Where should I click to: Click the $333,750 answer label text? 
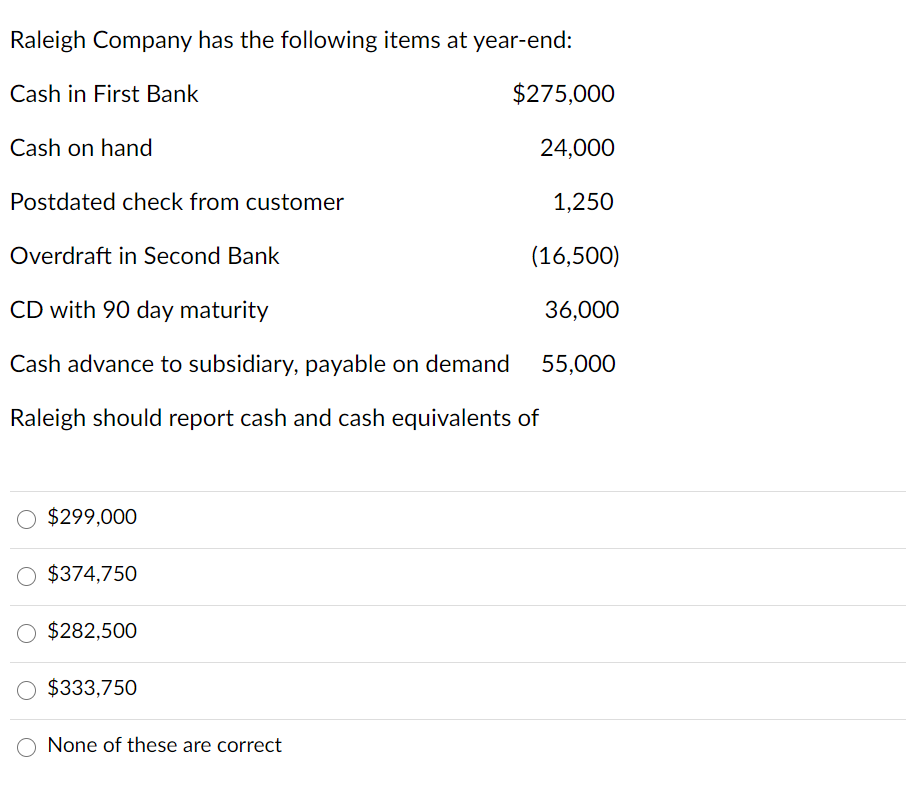tap(92, 688)
